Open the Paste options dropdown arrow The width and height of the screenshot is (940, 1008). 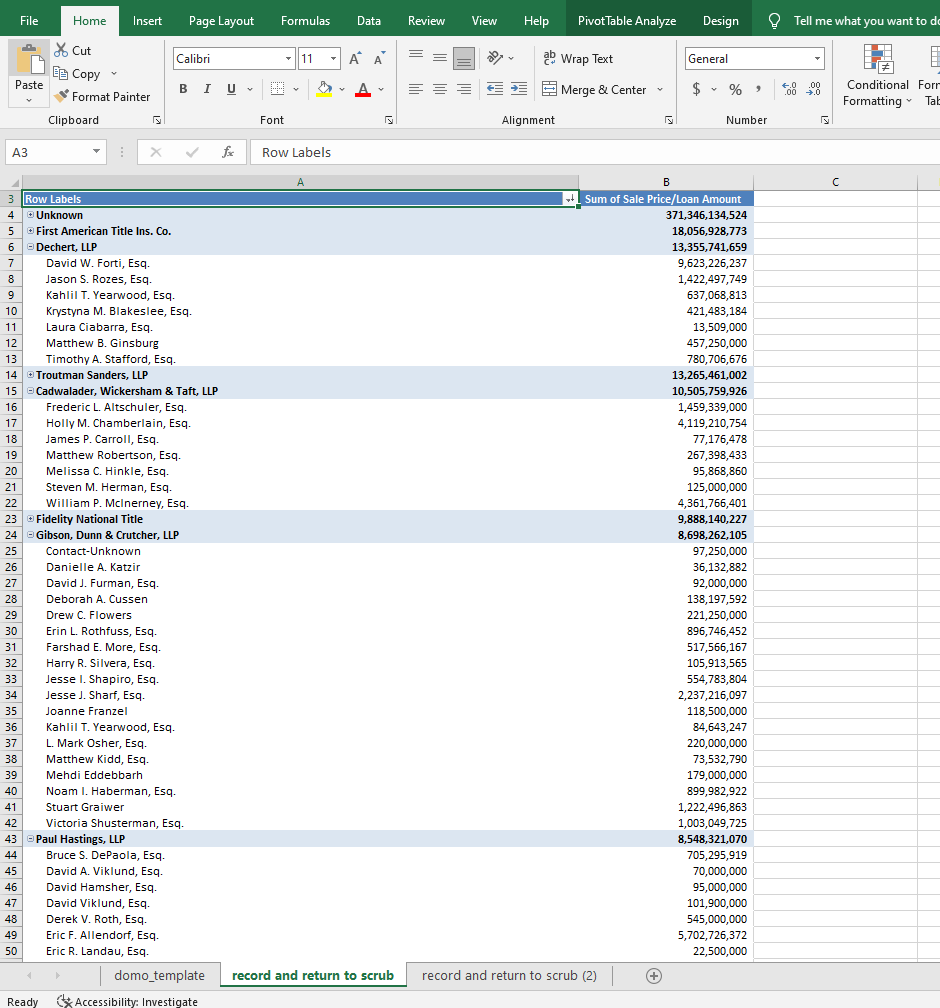pyautogui.click(x=29, y=100)
